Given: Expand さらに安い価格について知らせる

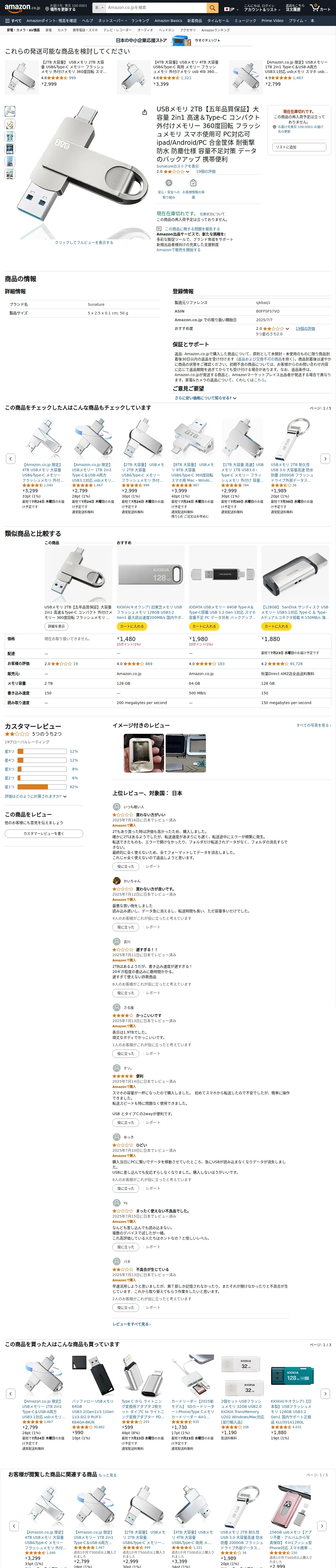Looking at the screenshot, I should tap(205, 398).
